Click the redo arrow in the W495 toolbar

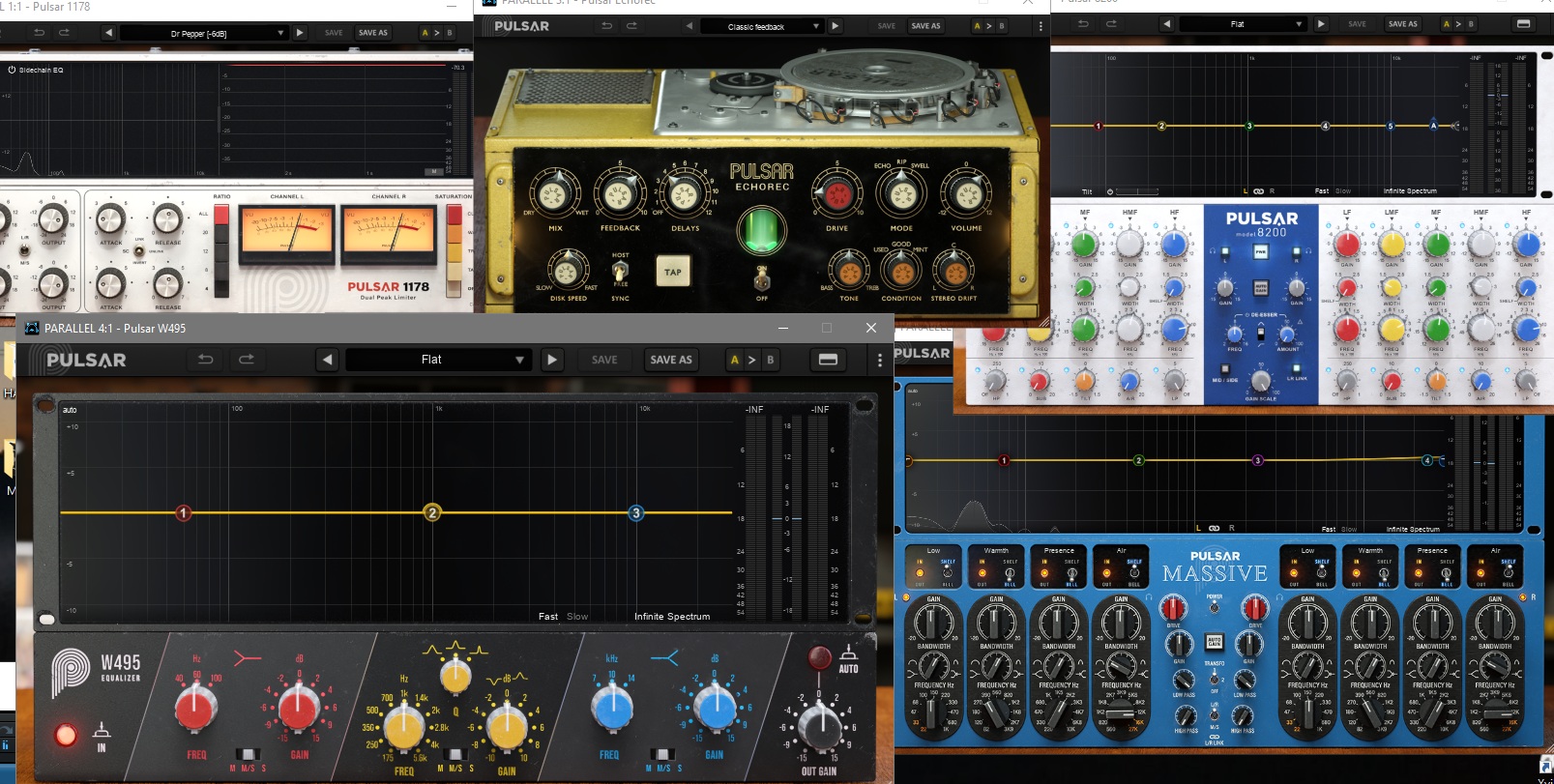(247, 360)
